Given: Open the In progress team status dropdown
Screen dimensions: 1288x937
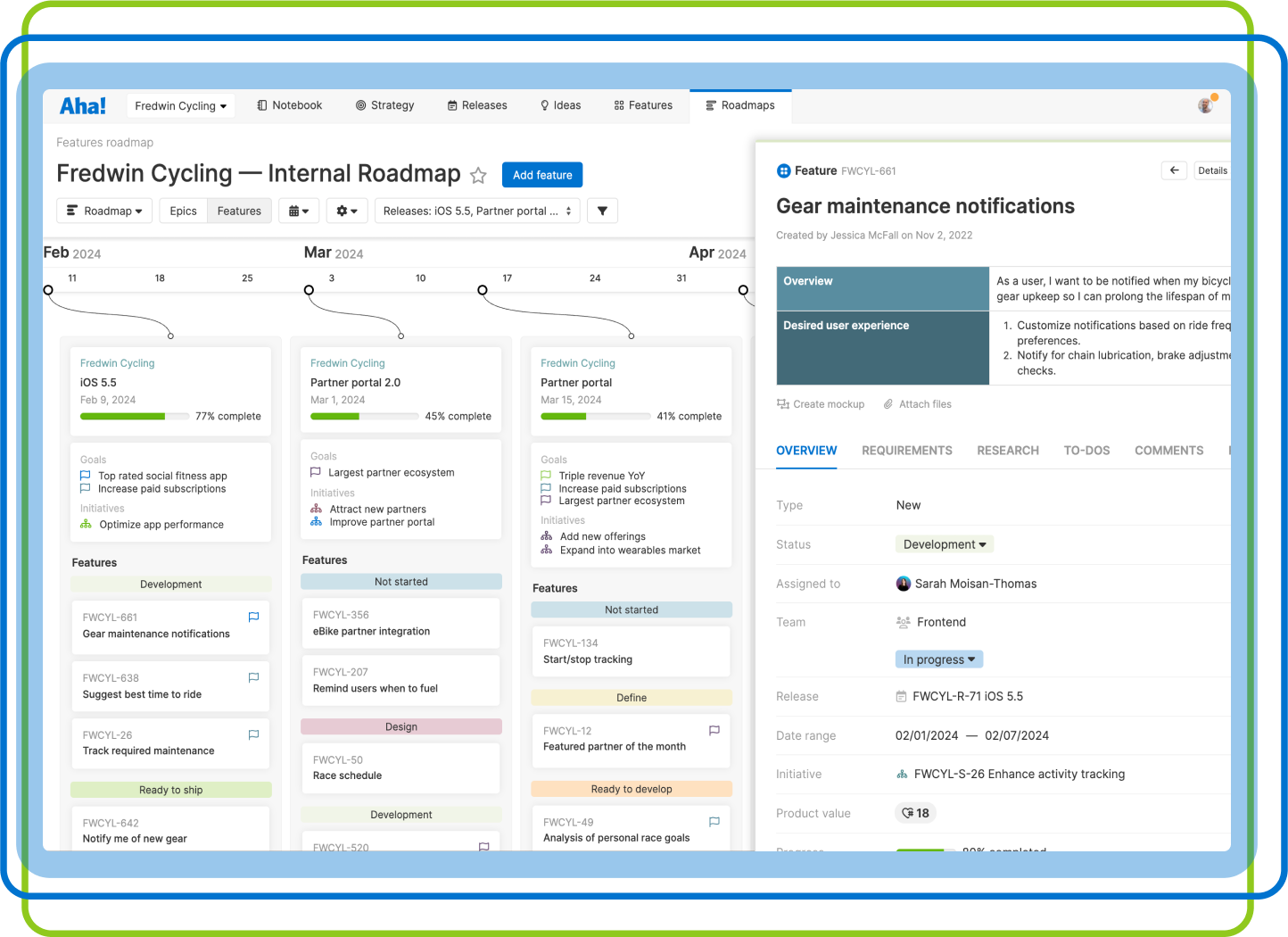Looking at the screenshot, I should [x=938, y=659].
